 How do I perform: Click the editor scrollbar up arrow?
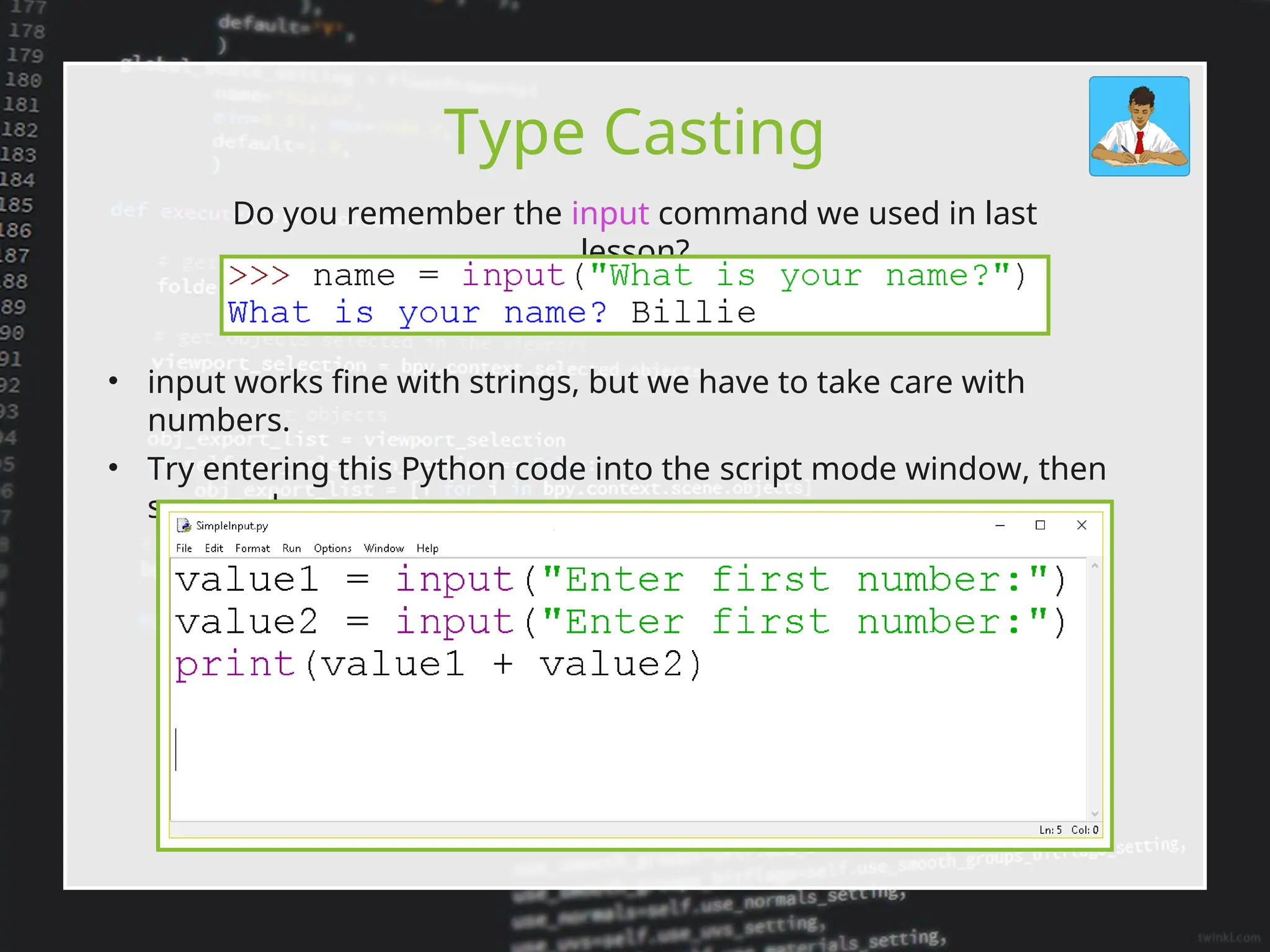(1095, 566)
